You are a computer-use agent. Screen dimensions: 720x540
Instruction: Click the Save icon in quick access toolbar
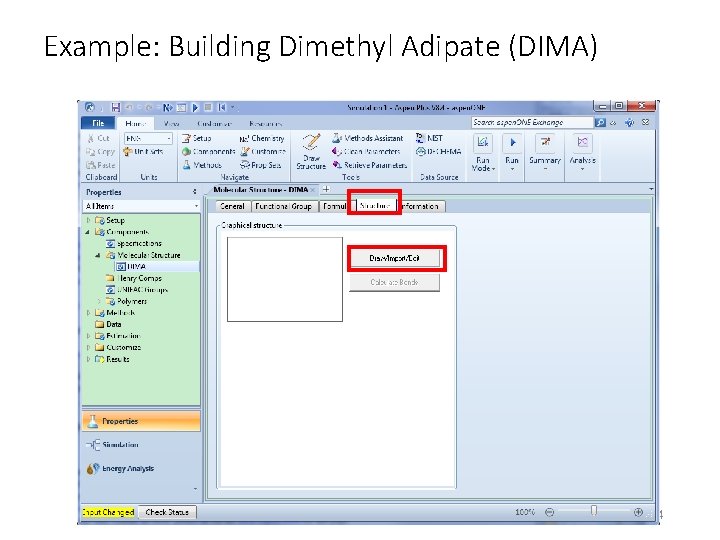[x=116, y=107]
